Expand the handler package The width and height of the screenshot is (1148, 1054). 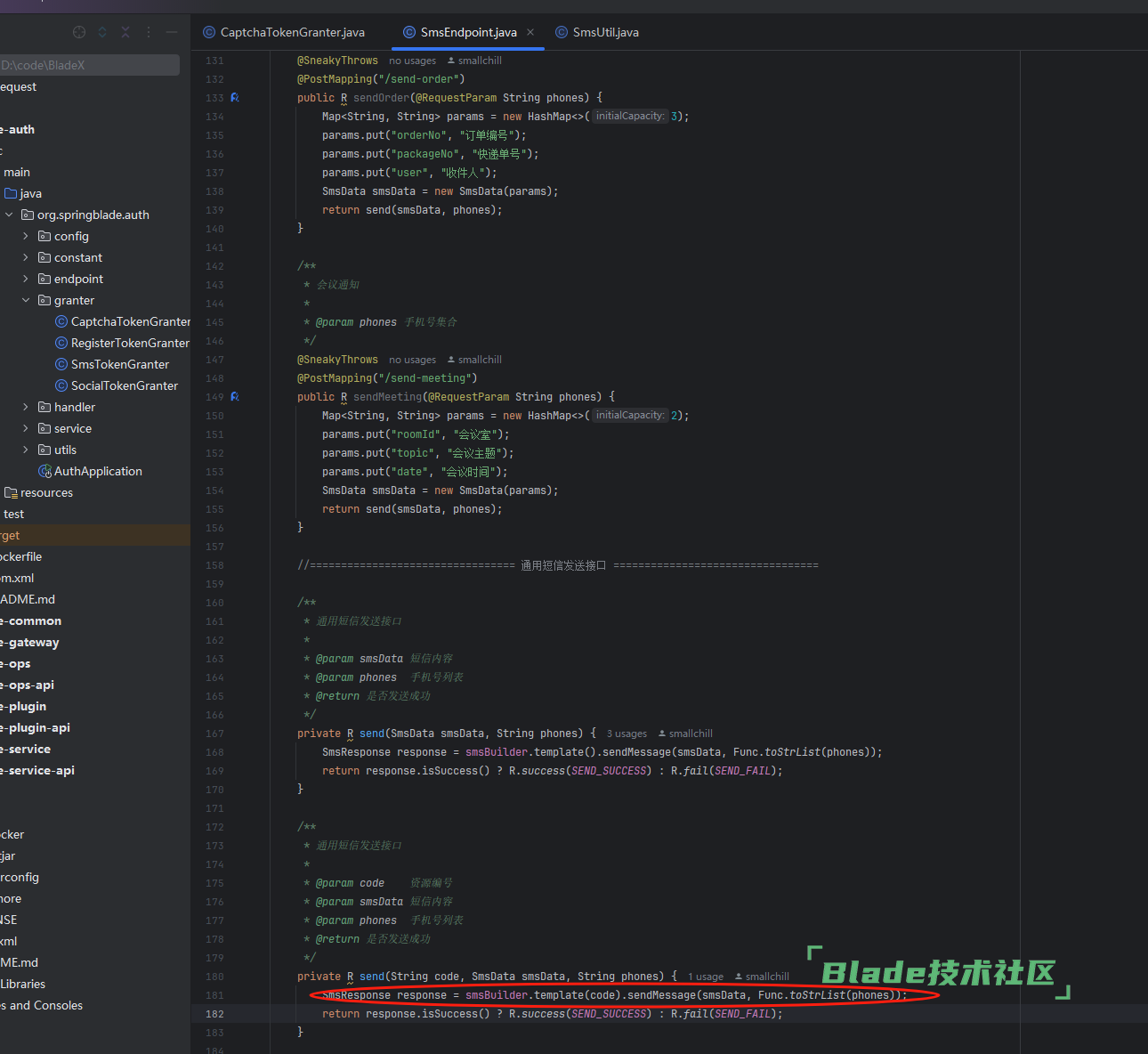point(26,407)
